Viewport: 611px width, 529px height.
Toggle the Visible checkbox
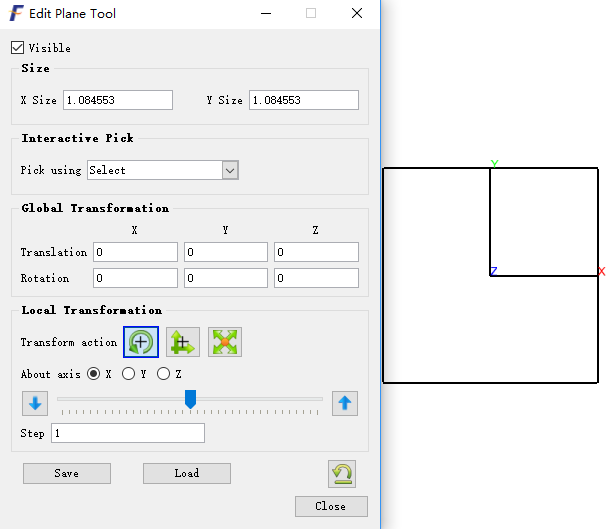(18, 48)
